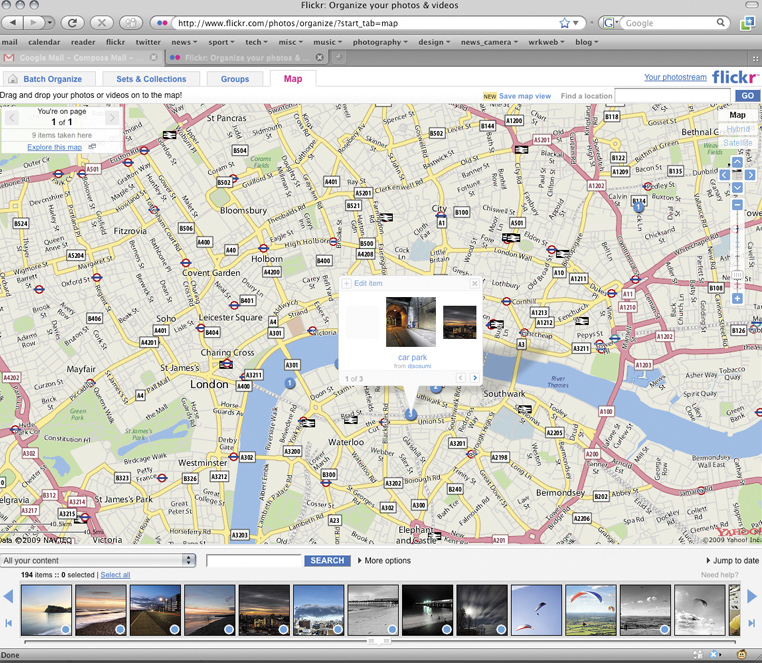Click the photo marker near Bethnal Green
The height and width of the screenshot is (663, 762).
point(638,207)
